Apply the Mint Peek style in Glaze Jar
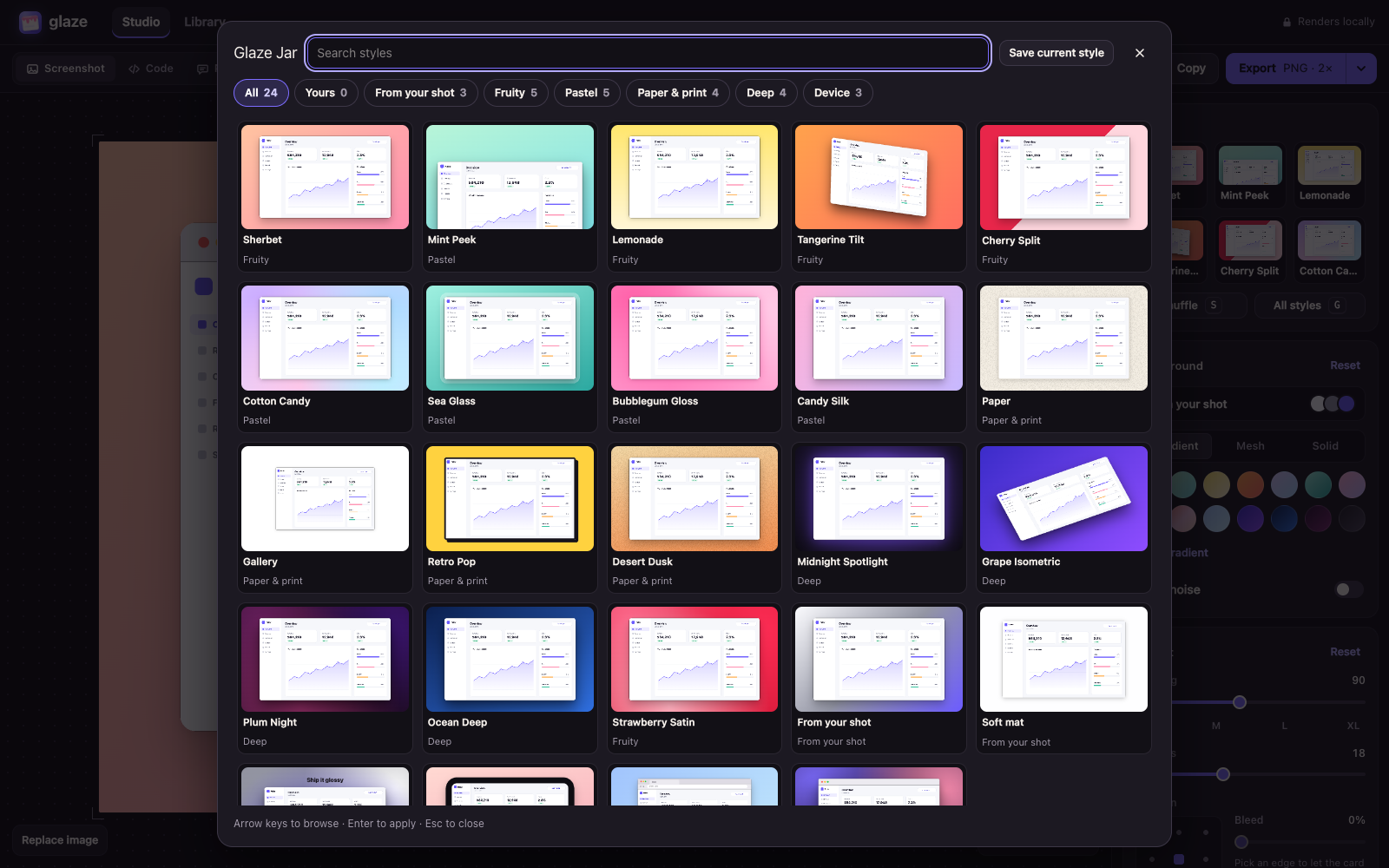 pos(510,197)
